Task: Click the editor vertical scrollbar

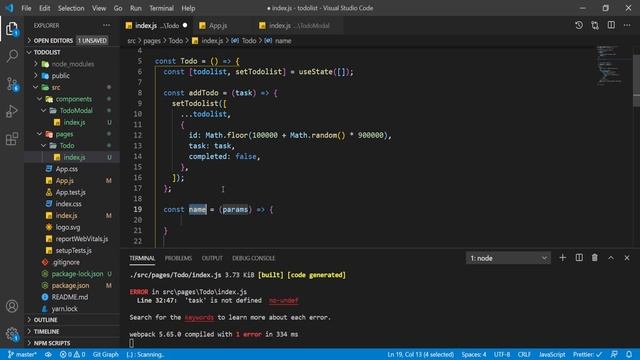Action: click(x=636, y=80)
